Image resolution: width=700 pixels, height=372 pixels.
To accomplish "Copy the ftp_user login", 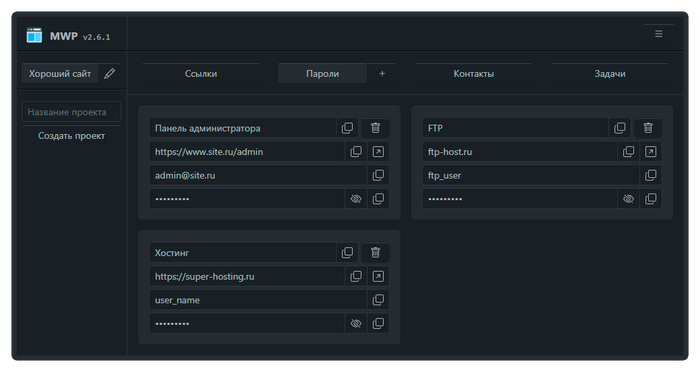I will [x=651, y=176].
